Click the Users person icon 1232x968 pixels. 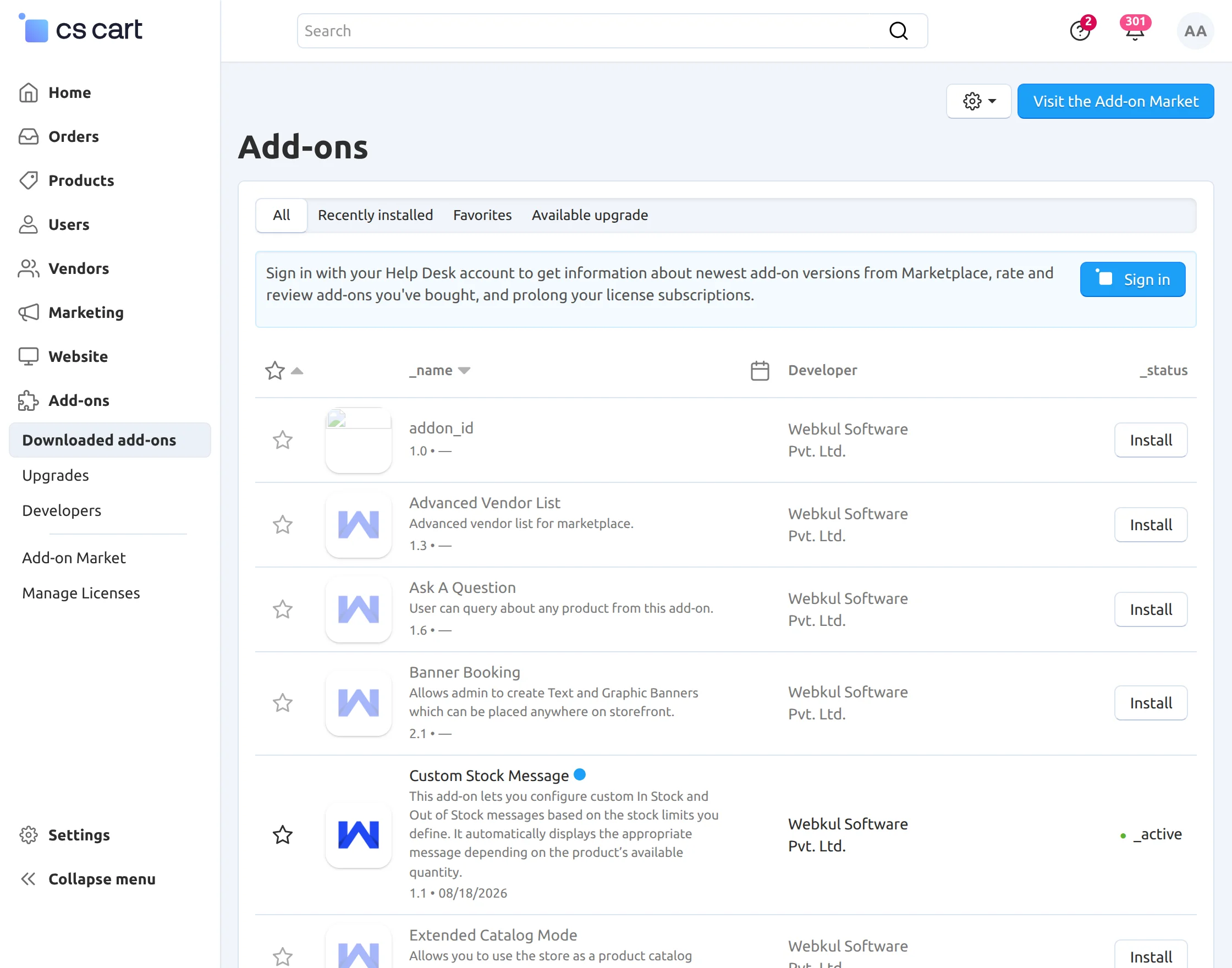29,224
